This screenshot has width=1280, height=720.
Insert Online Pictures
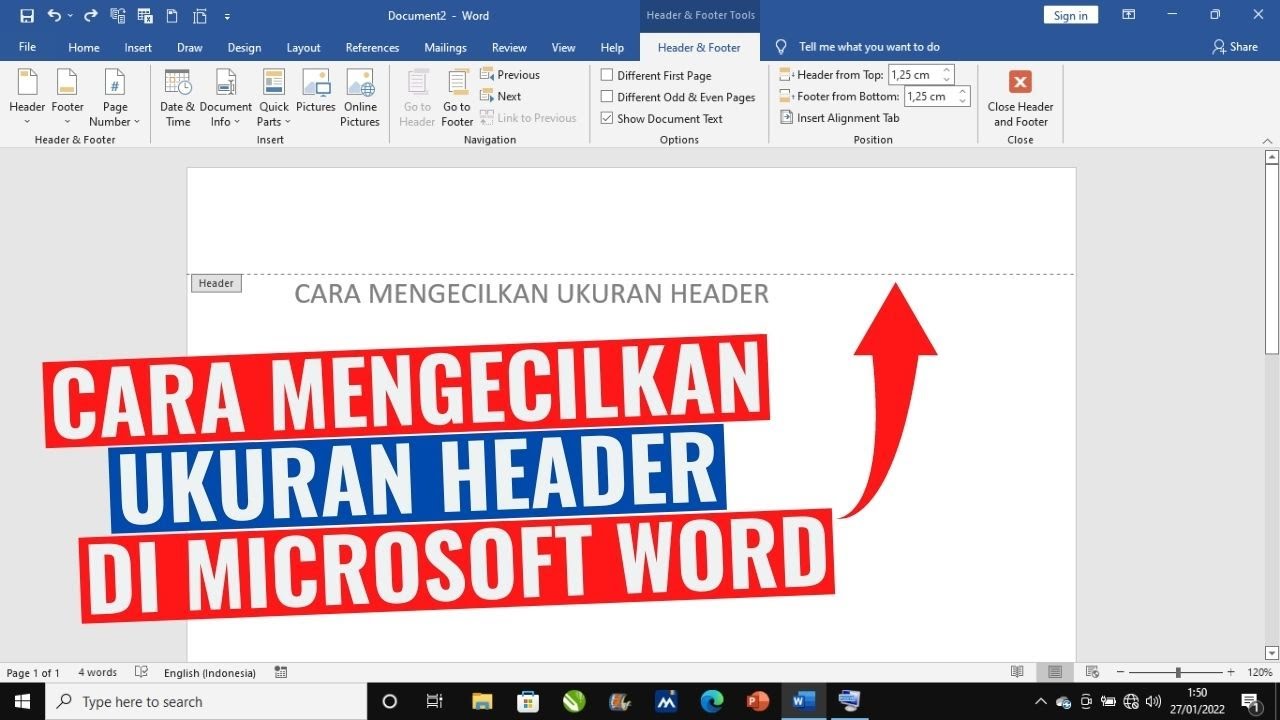(360, 98)
